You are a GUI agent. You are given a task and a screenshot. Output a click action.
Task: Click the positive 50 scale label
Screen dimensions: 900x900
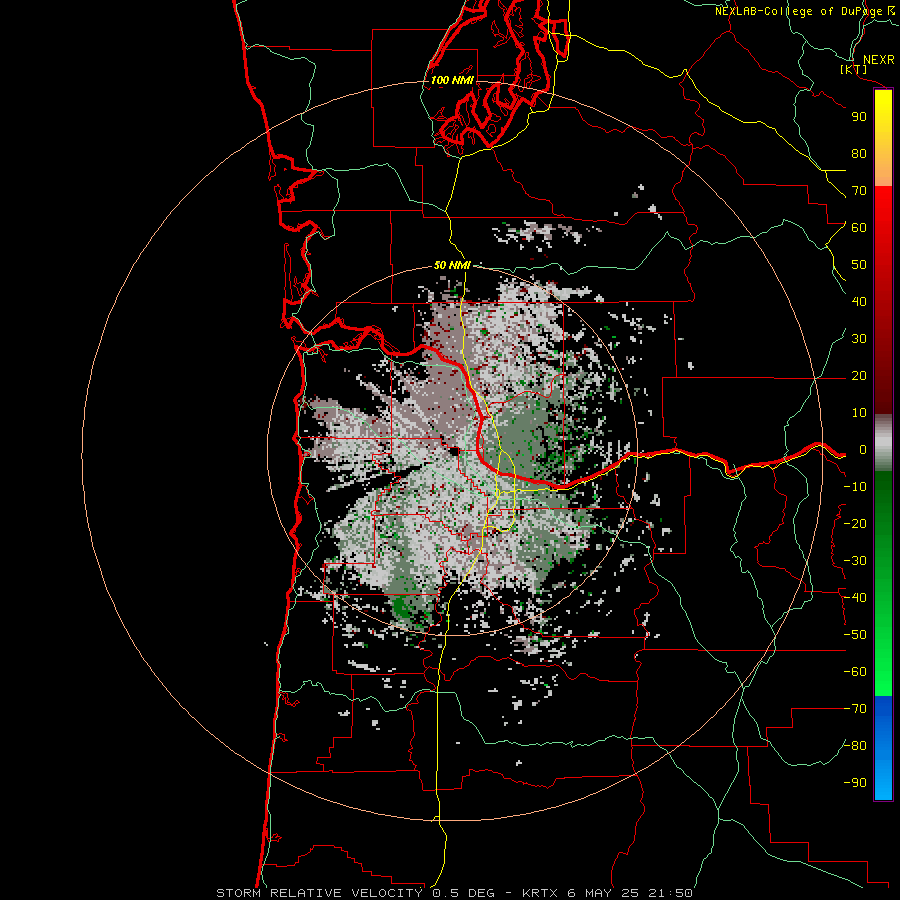coord(859,265)
